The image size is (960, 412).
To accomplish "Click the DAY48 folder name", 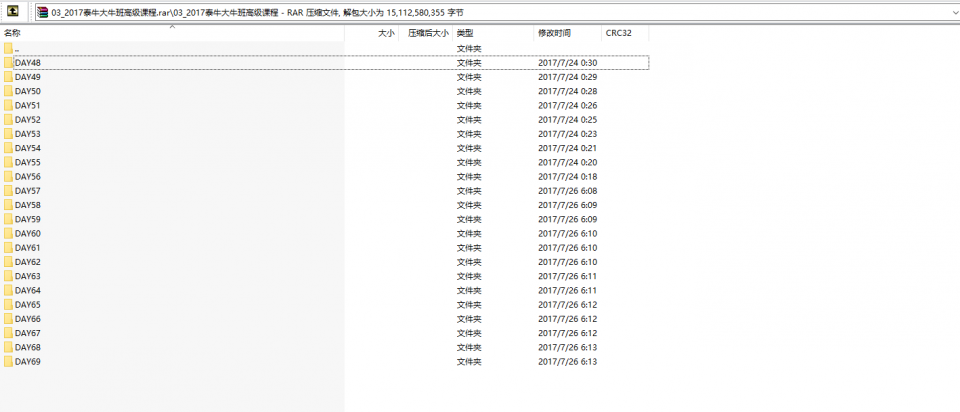I will pyautogui.click(x=28, y=62).
